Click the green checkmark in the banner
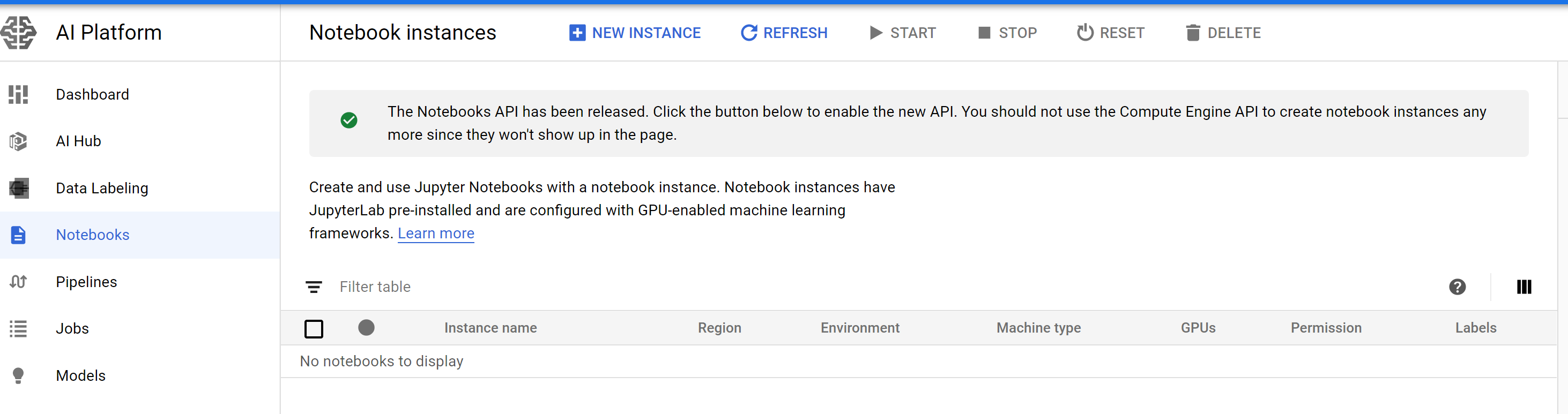Screen dimensions: 1568x414 click(x=349, y=121)
